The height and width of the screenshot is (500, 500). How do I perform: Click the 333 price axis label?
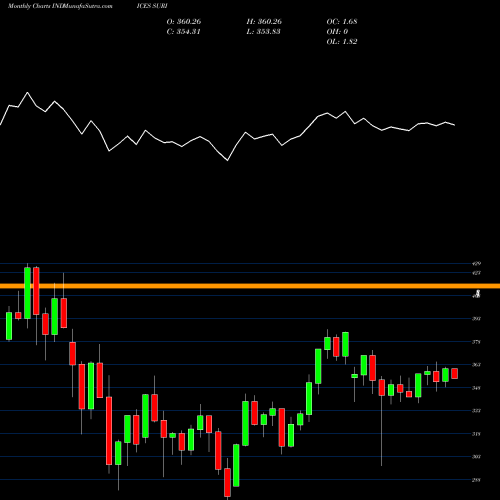(x=476, y=411)
